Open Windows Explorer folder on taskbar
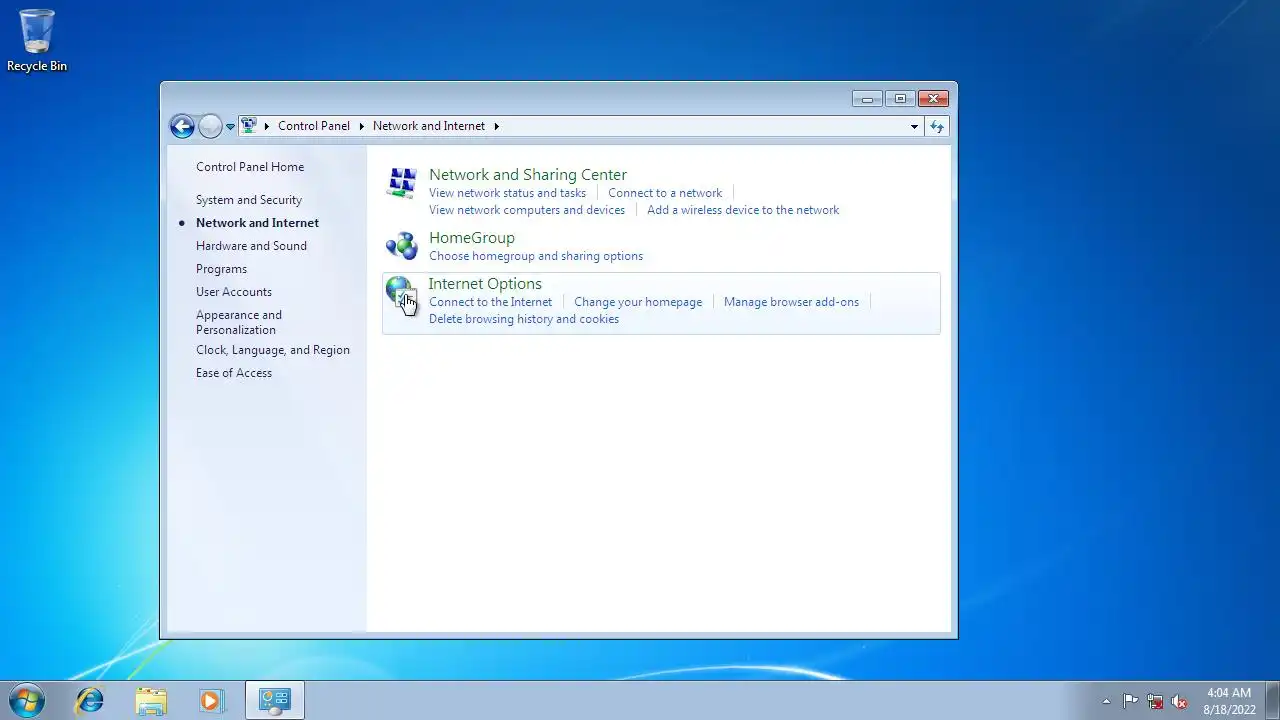This screenshot has width=1280, height=720. click(151, 700)
